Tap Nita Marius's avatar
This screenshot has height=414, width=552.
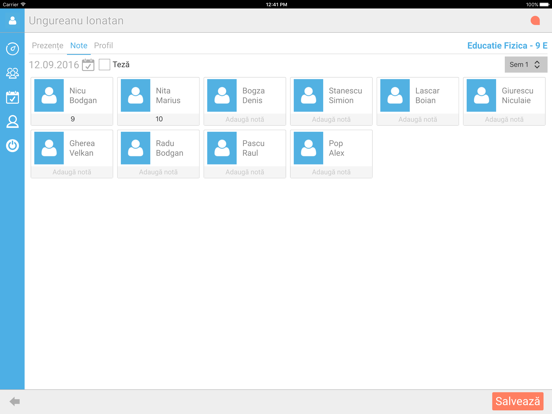tap(136, 95)
